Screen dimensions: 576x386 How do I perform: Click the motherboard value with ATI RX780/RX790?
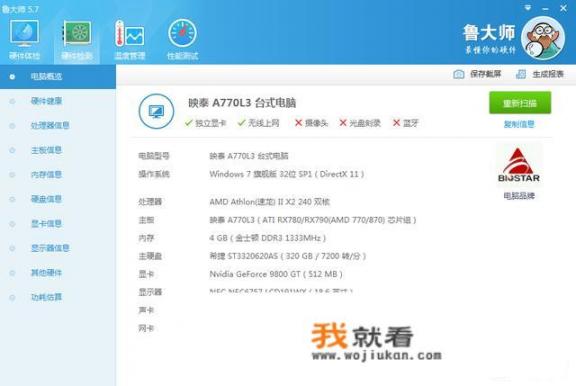[313, 220]
